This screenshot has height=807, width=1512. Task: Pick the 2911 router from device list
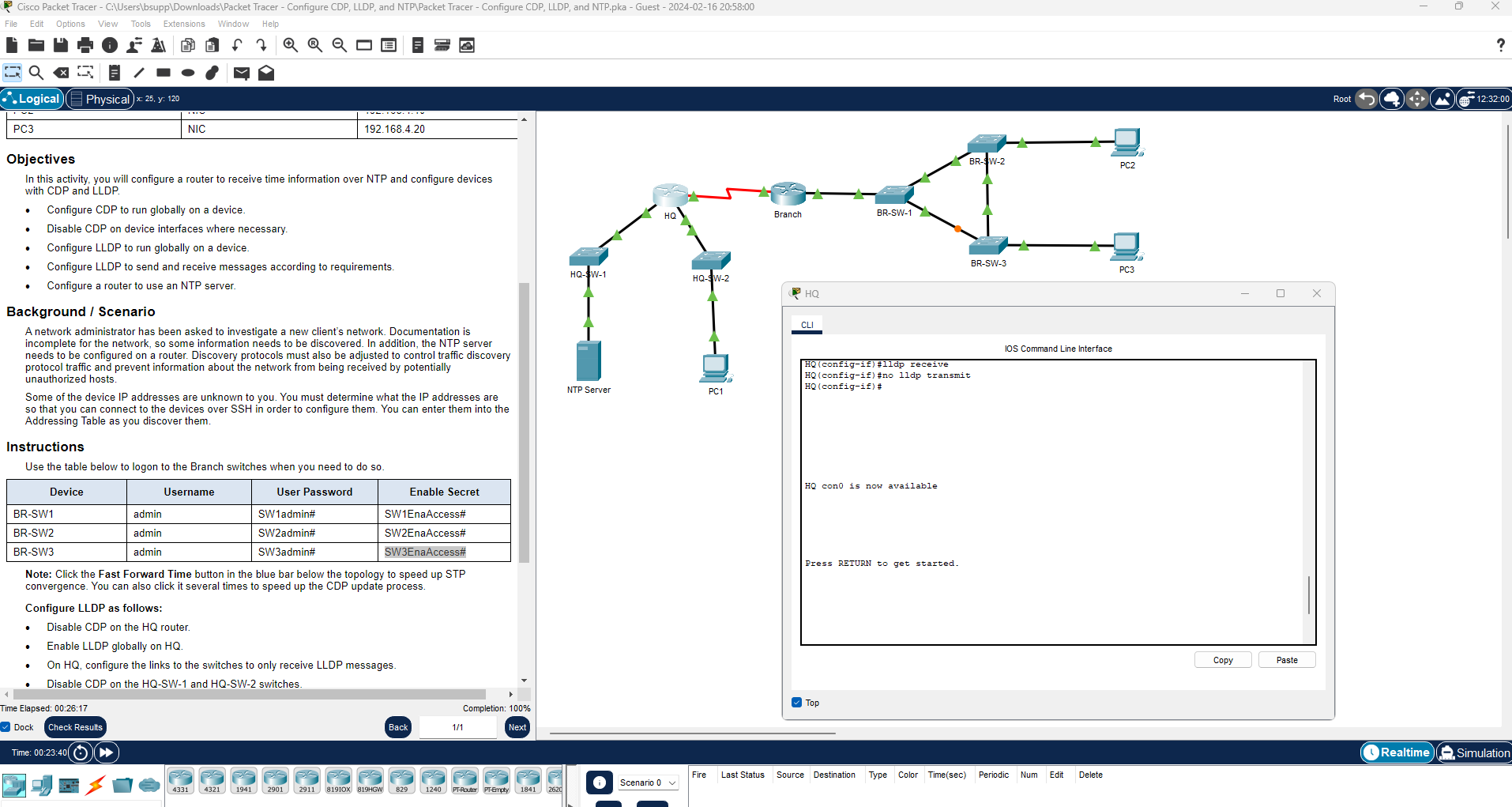(x=307, y=780)
